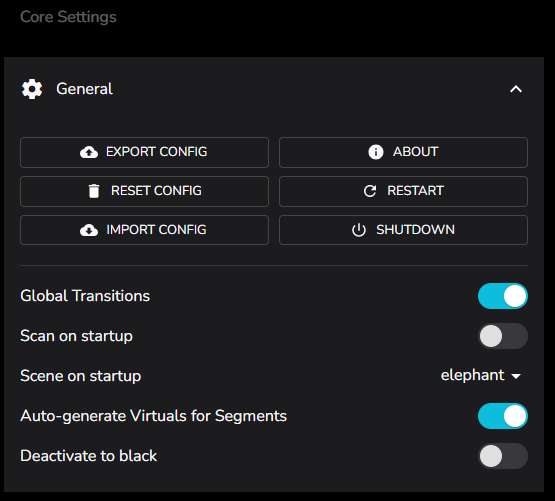Enable the Deactivate to black toggle
This screenshot has height=501, width=555.
503,456
